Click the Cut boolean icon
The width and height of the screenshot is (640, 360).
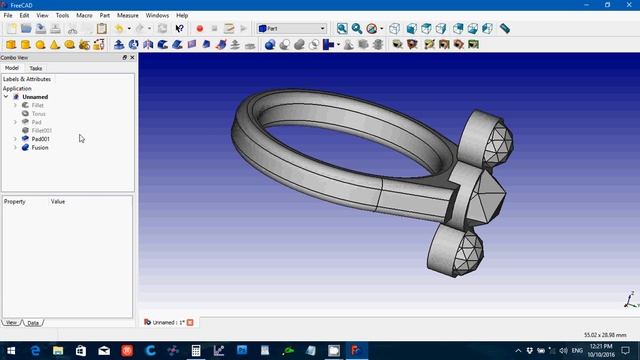point(284,44)
